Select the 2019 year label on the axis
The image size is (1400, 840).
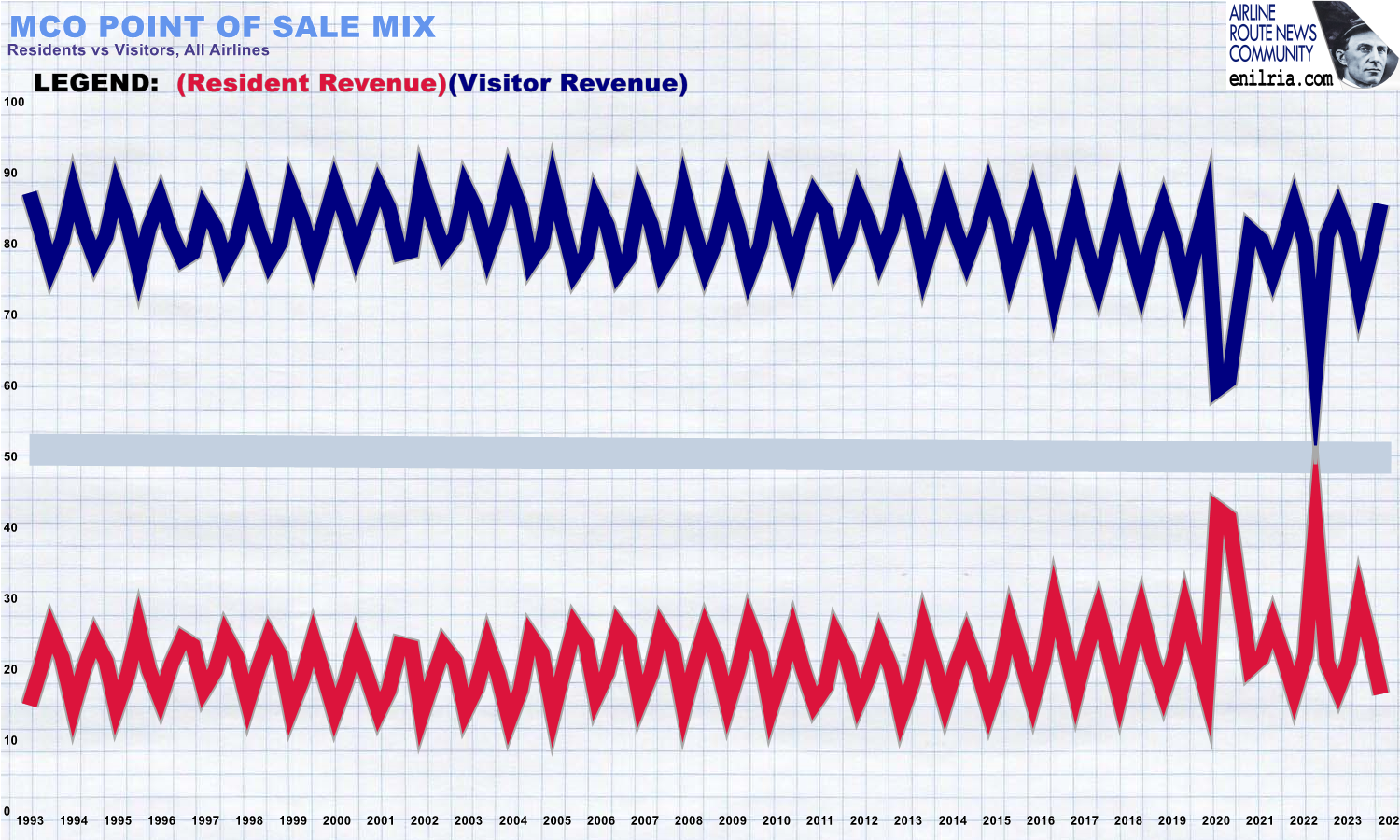(x=1172, y=820)
